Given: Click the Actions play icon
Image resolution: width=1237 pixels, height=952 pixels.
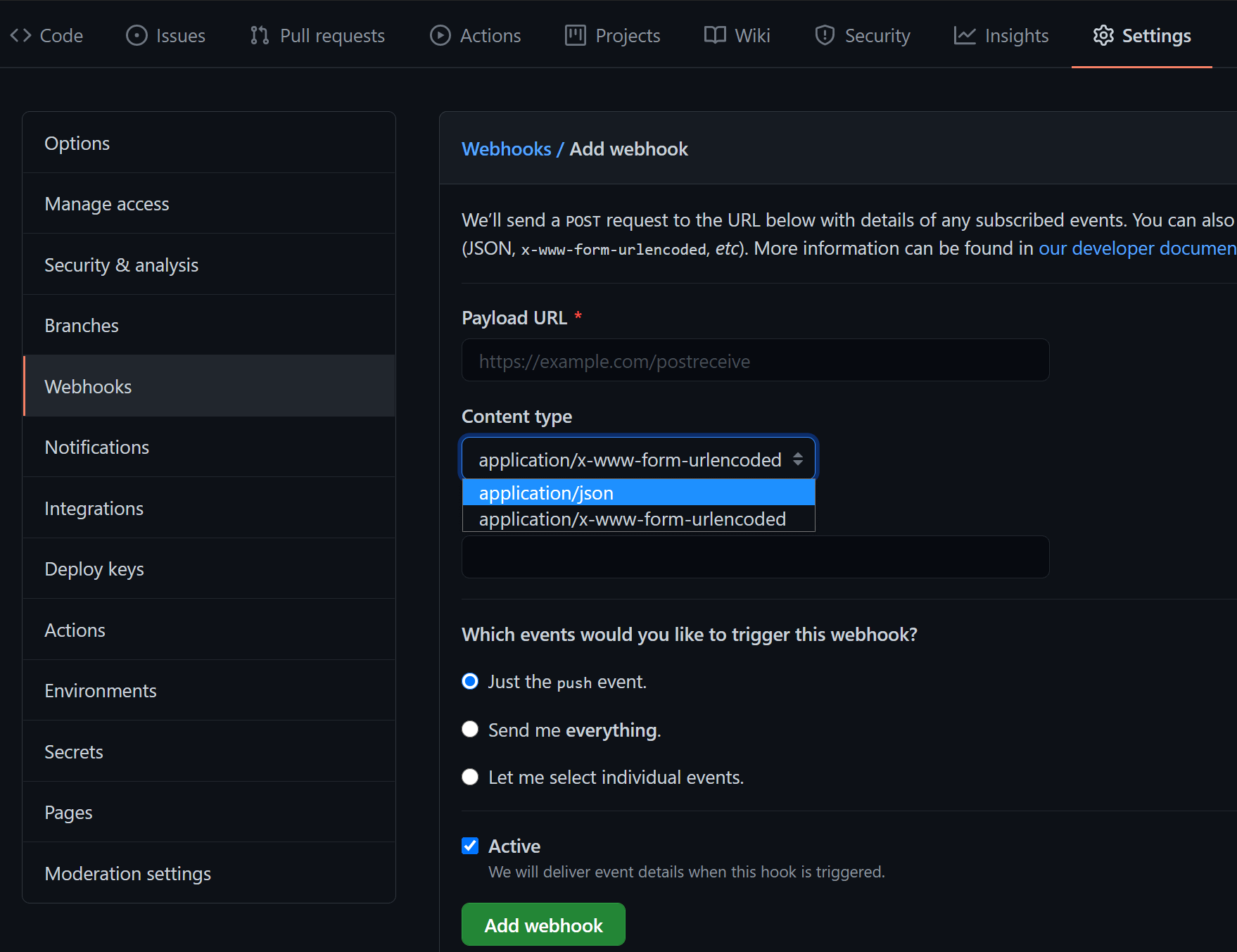Looking at the screenshot, I should [x=440, y=35].
